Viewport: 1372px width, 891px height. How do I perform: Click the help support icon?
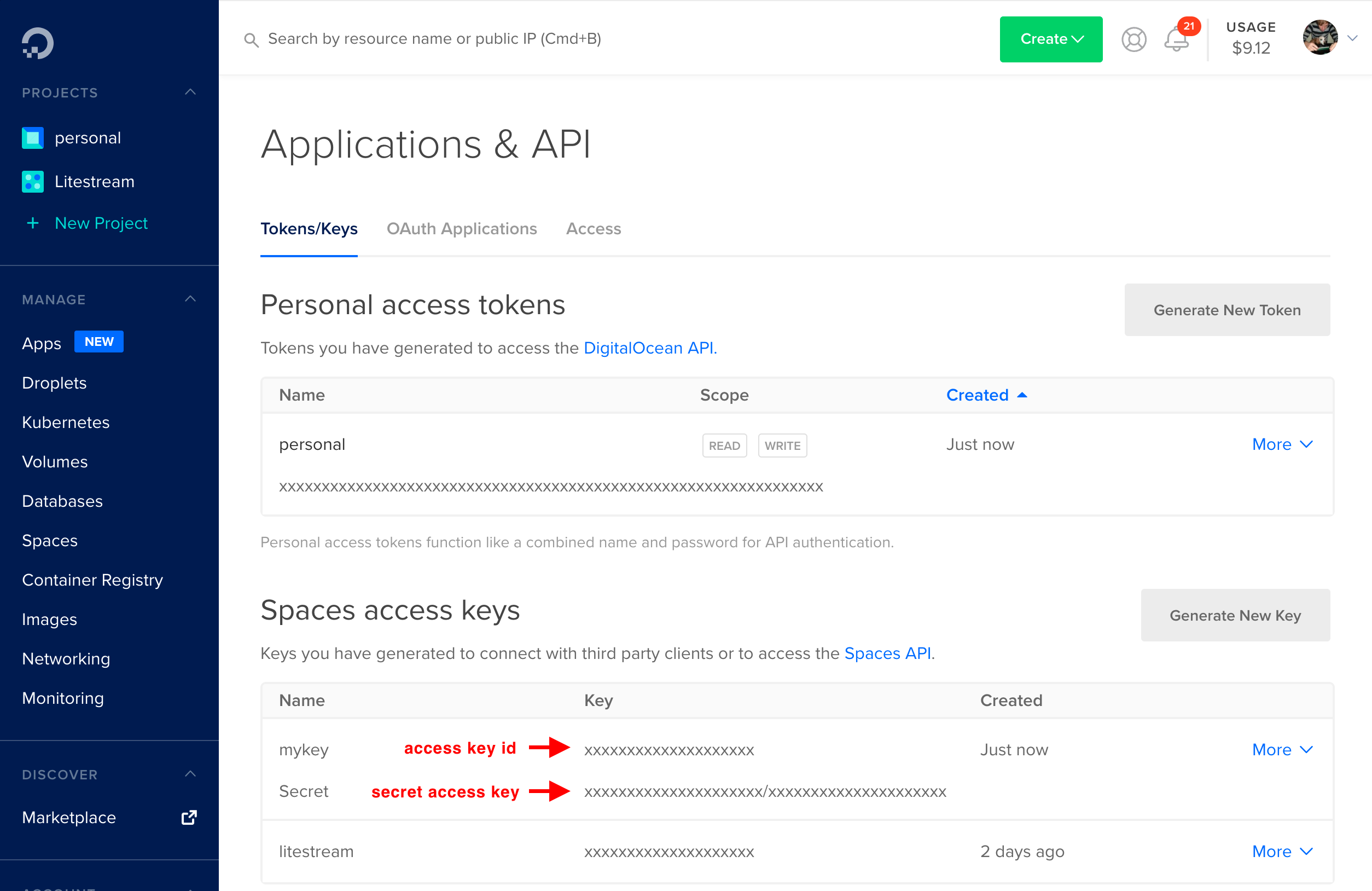(x=1133, y=39)
